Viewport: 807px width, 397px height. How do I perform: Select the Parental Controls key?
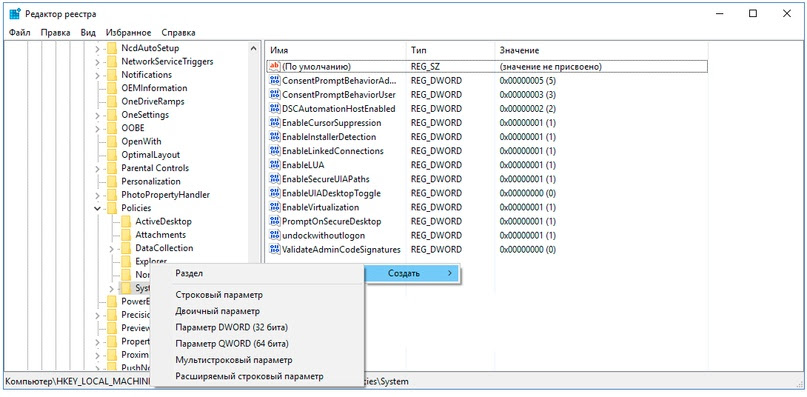[x=155, y=168]
